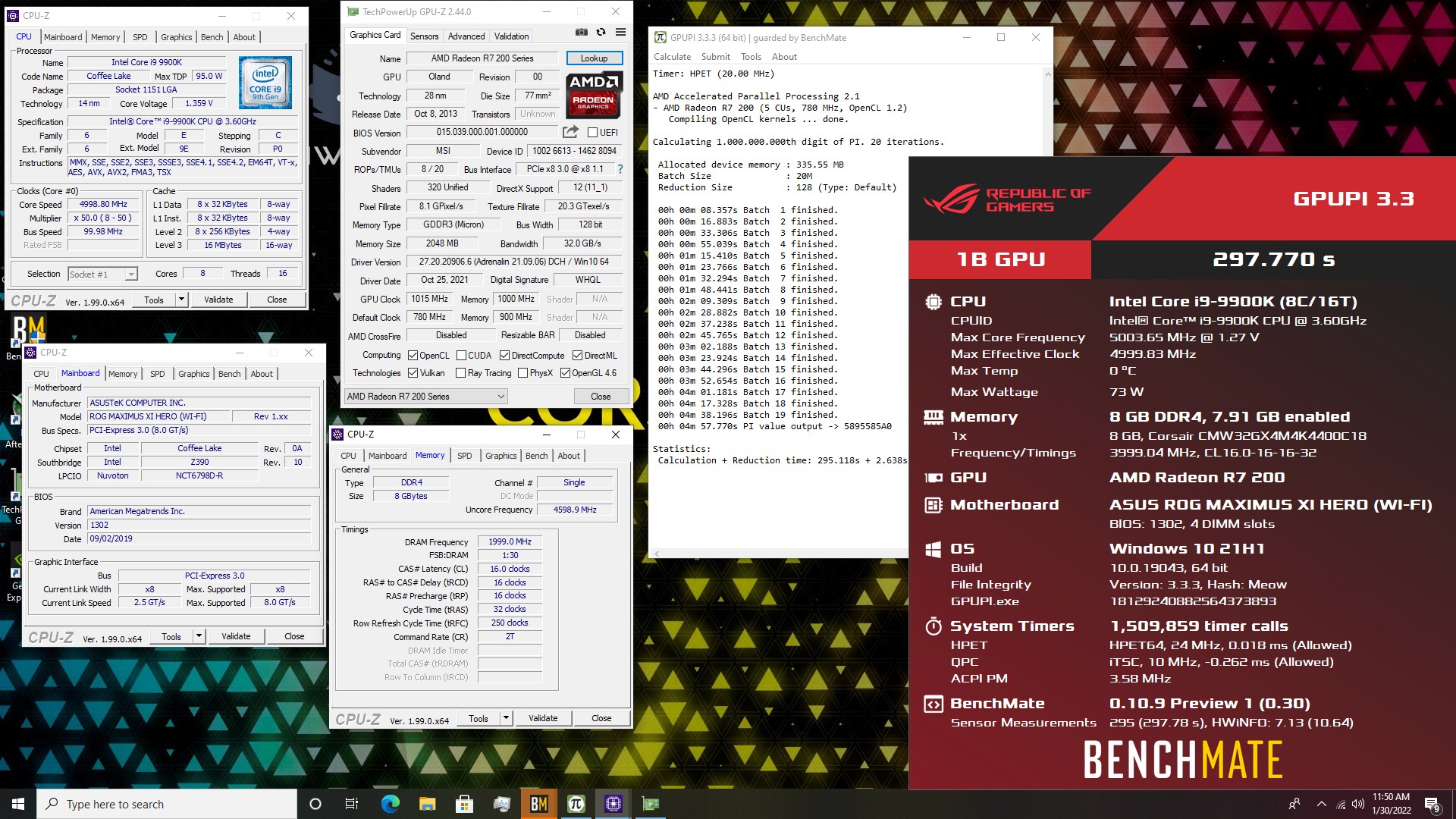Toggle the DirectCompute checkbox

(504, 355)
